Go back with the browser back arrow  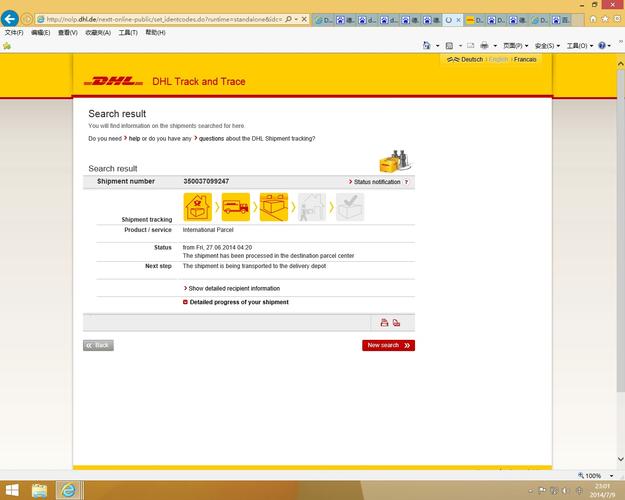pyautogui.click(x=10, y=18)
